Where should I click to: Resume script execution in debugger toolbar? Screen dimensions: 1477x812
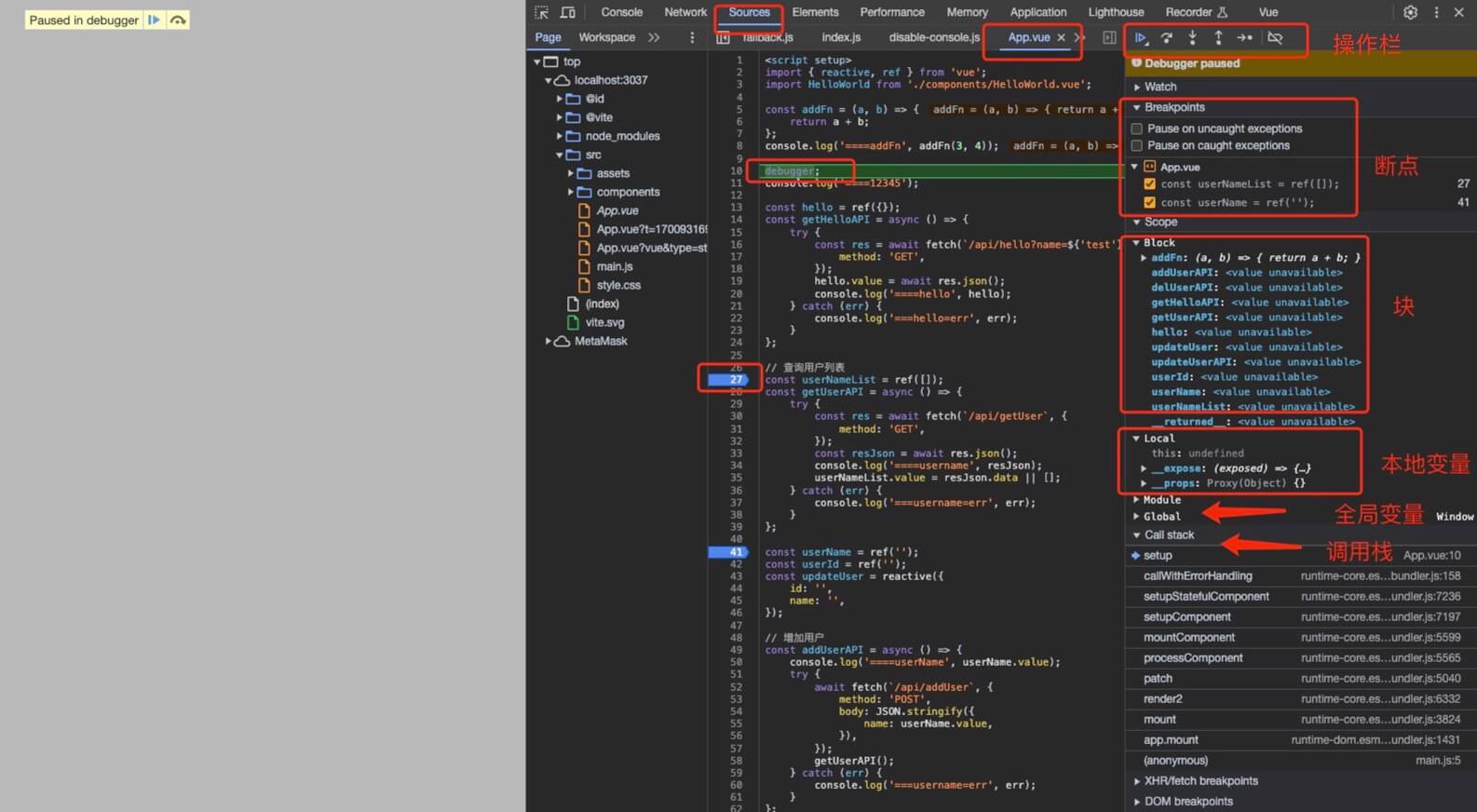(x=1140, y=38)
